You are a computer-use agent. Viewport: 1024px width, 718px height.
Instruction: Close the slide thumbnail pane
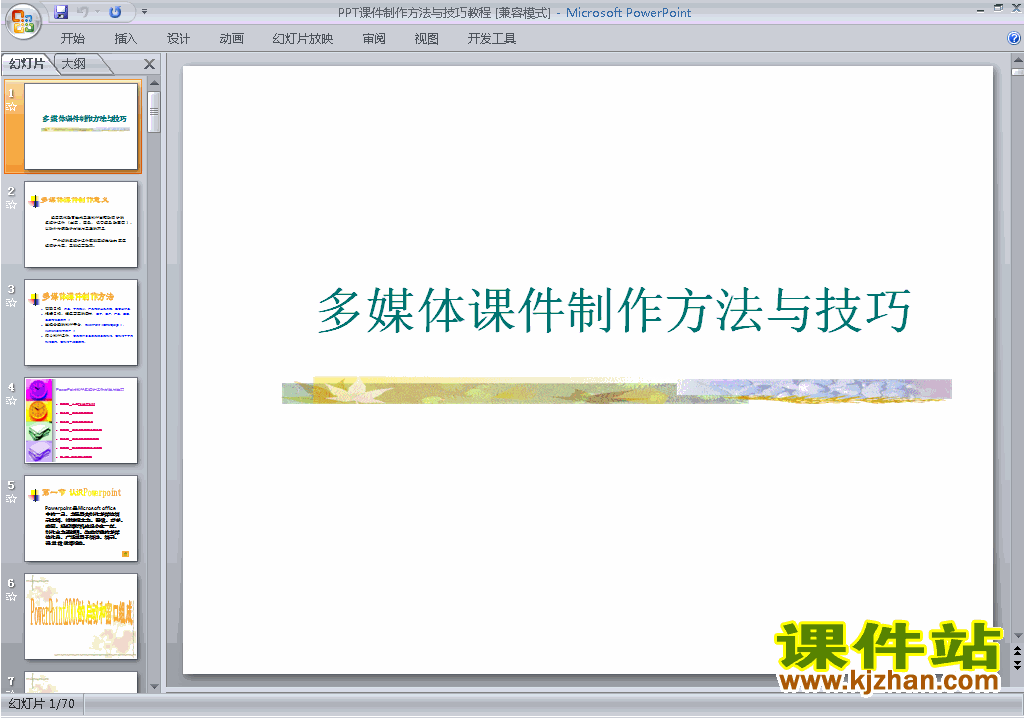coord(150,64)
